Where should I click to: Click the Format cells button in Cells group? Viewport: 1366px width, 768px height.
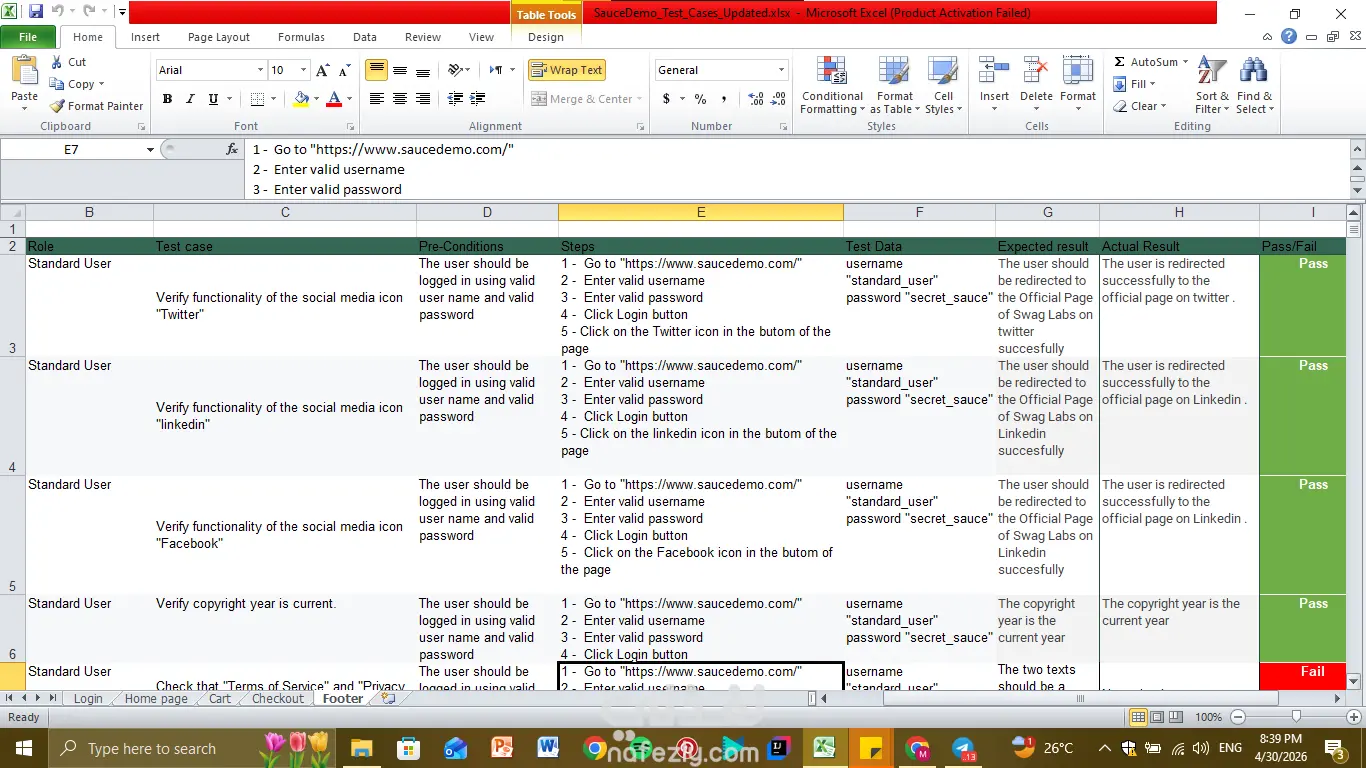click(1078, 86)
